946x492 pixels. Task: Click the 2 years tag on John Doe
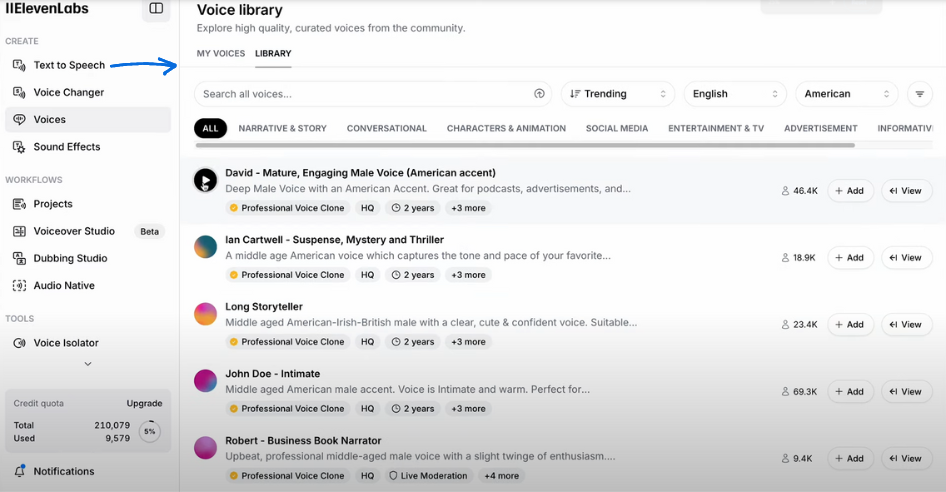click(x=413, y=409)
